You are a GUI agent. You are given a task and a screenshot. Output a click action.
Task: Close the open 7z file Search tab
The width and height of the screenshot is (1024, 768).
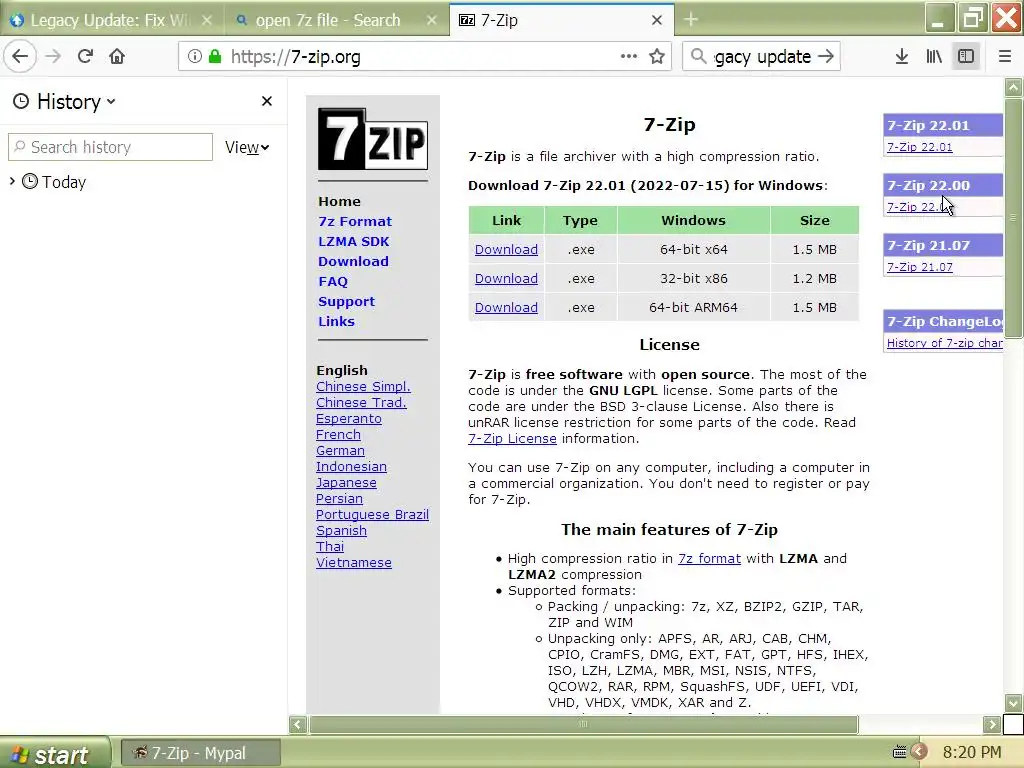432,20
